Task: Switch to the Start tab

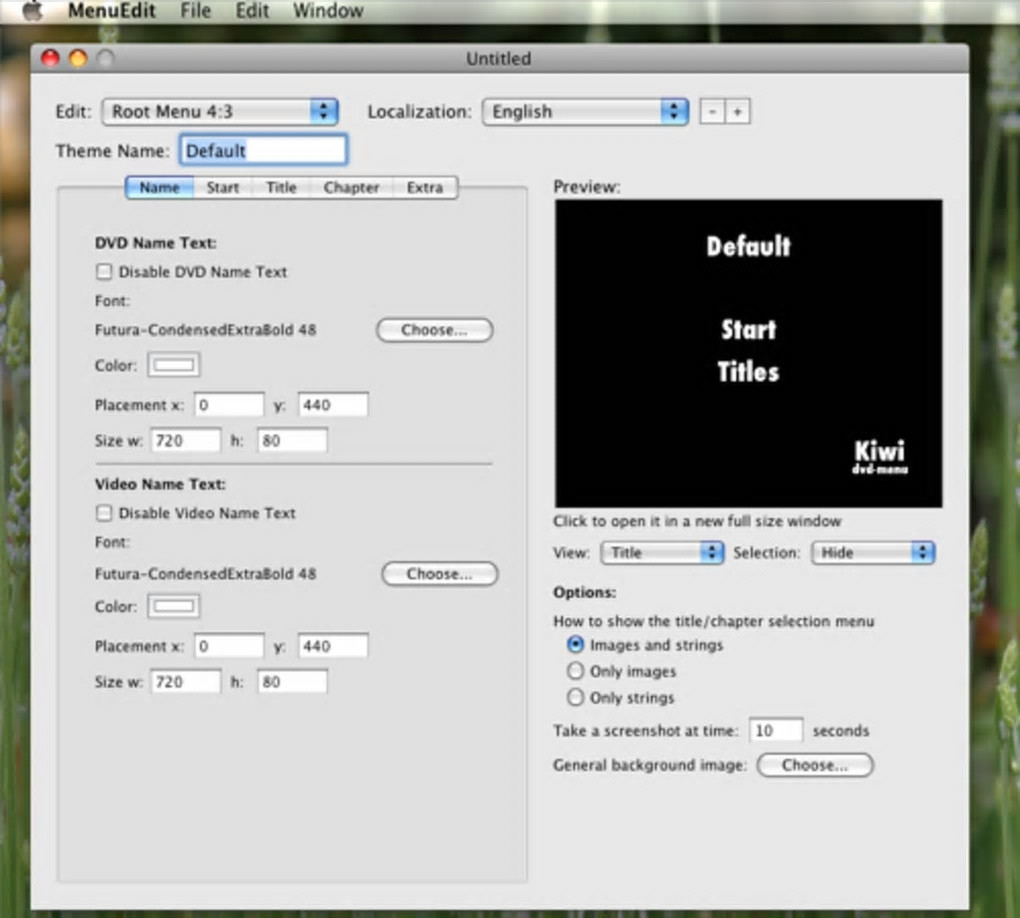Action: (x=222, y=187)
